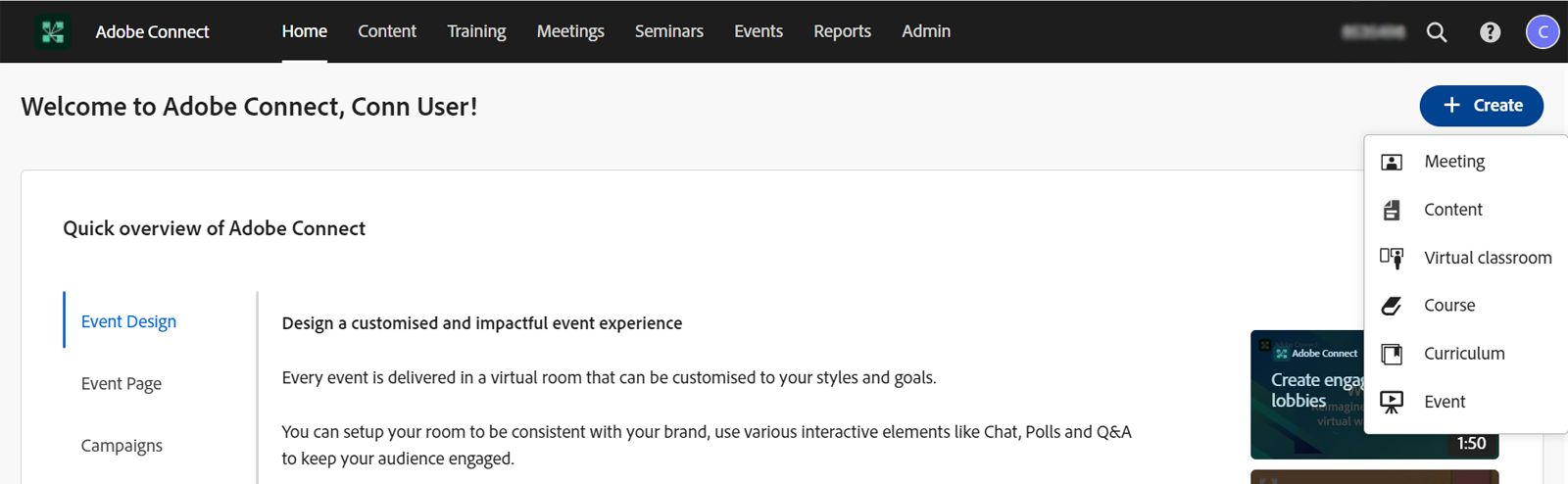Click the Event presenter icon
The image size is (1568, 484).
coord(1392,402)
